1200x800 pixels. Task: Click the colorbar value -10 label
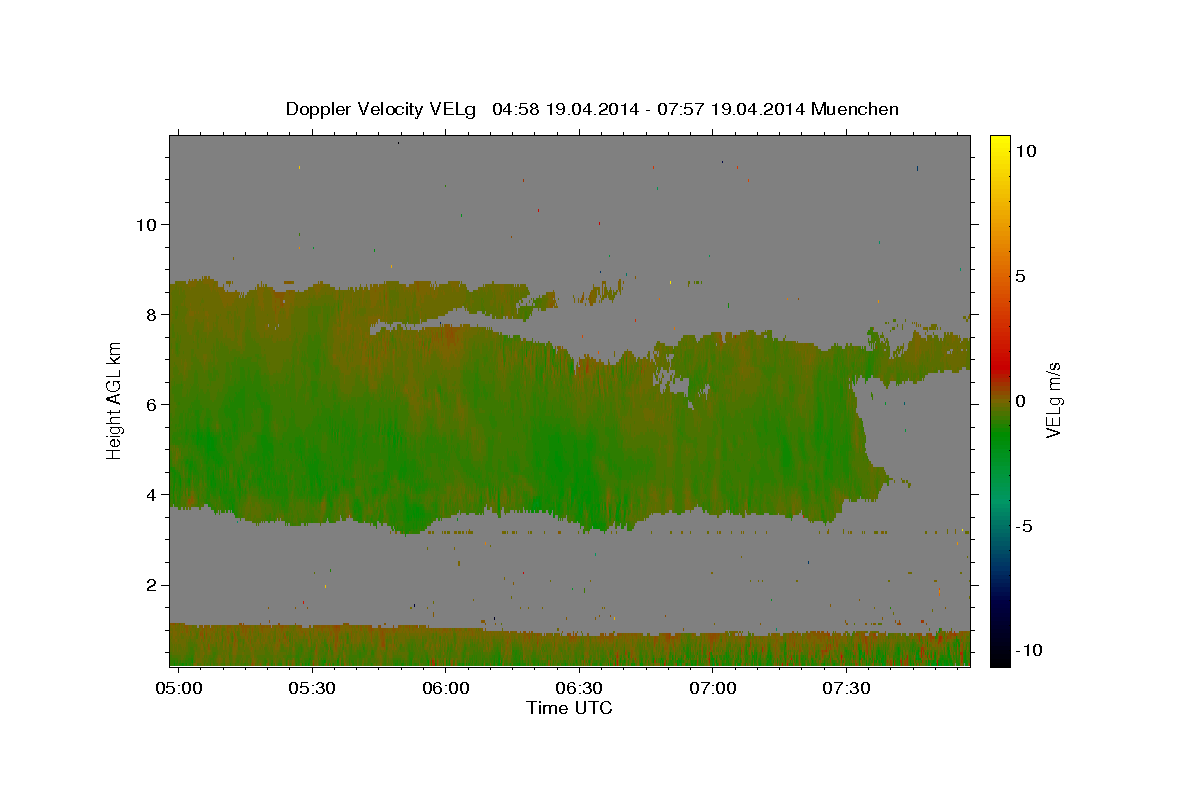[x=1030, y=650]
